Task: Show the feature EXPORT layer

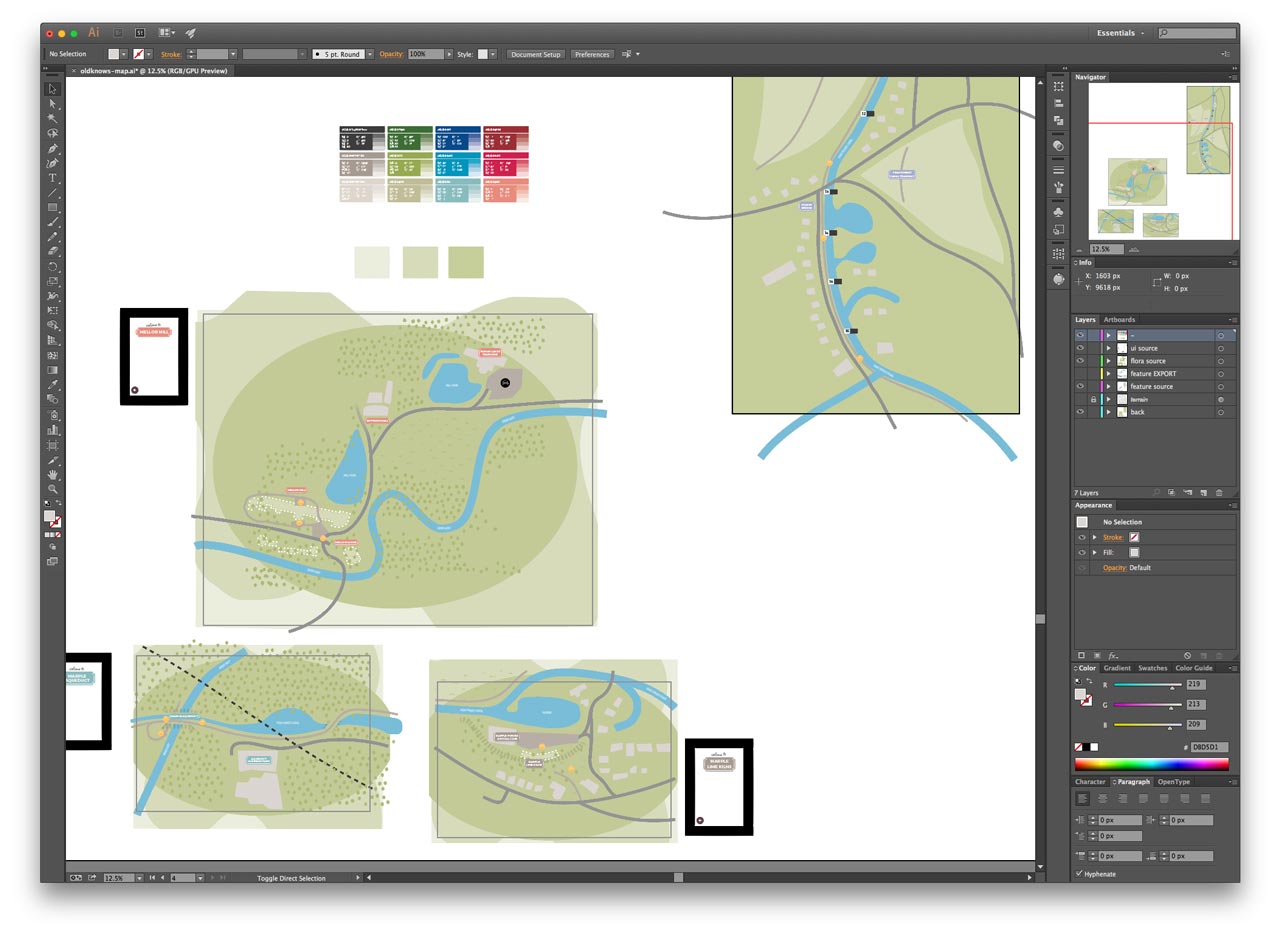Action: coord(1080,374)
